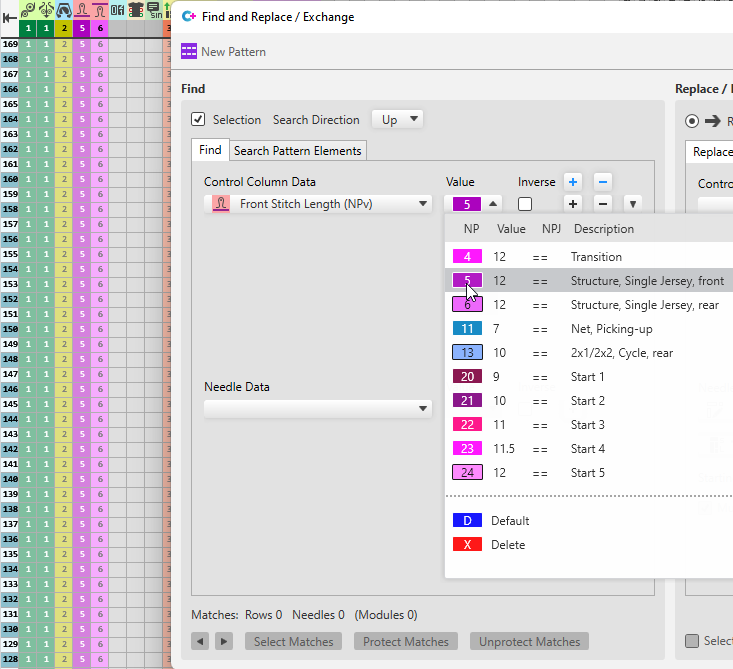Pick the blue D Default swatch
Viewport: 733px width, 669px height.
coord(467,521)
